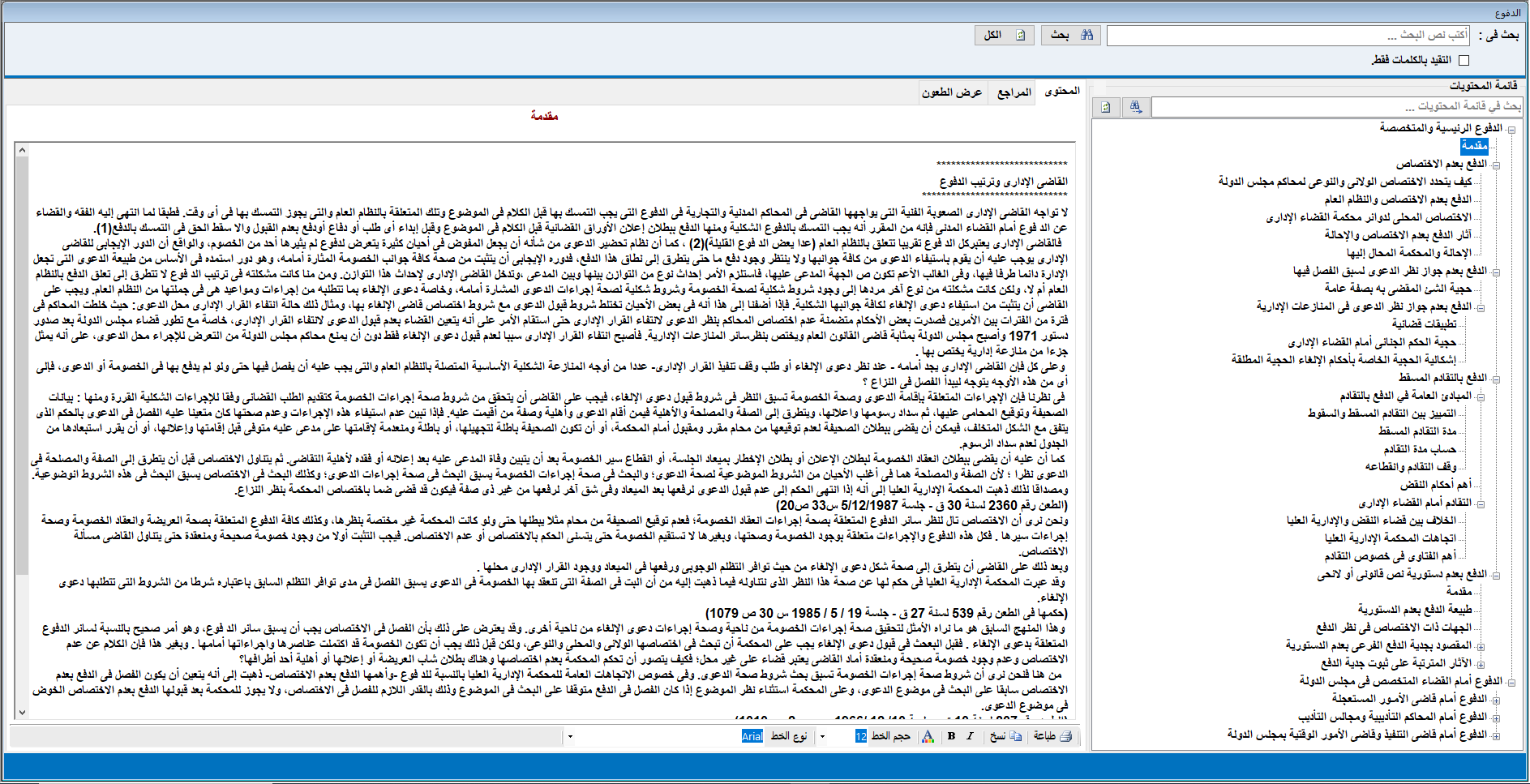Image resolution: width=1530 pixels, height=784 pixels.
Task: Open 'إشكالية الحجية الخاصة بأحكام الإلغاء' item
Action: [1344, 360]
